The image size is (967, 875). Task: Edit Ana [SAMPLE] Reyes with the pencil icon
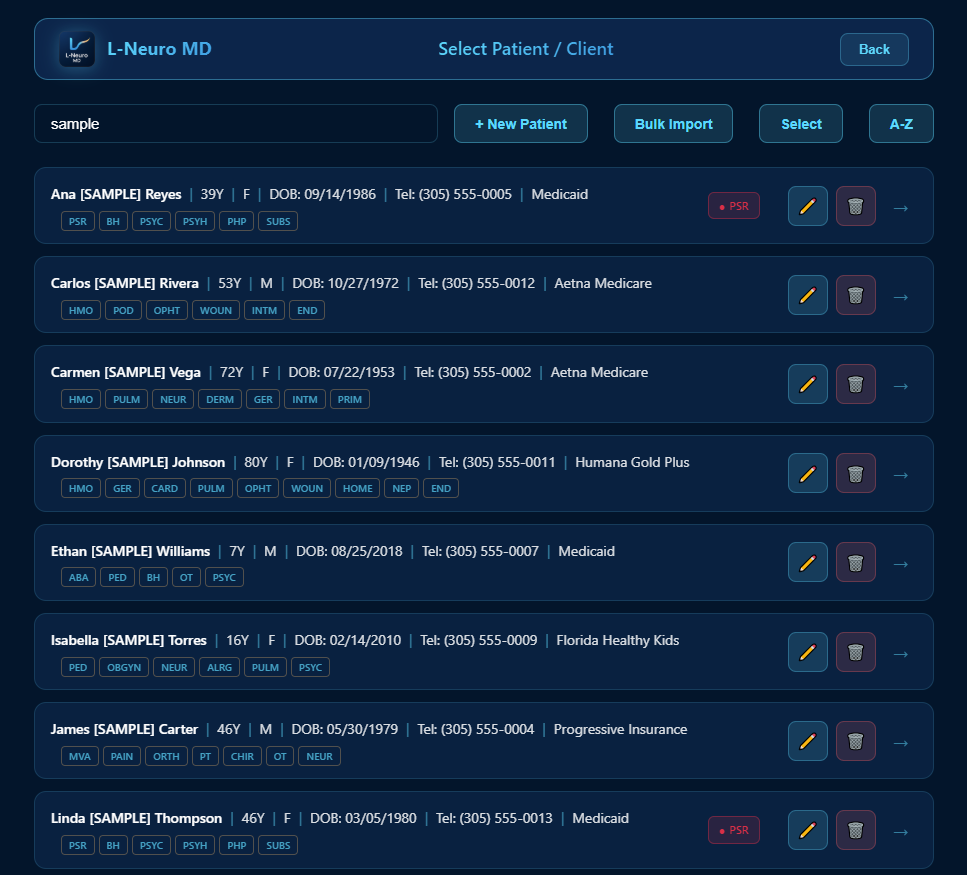tap(807, 206)
